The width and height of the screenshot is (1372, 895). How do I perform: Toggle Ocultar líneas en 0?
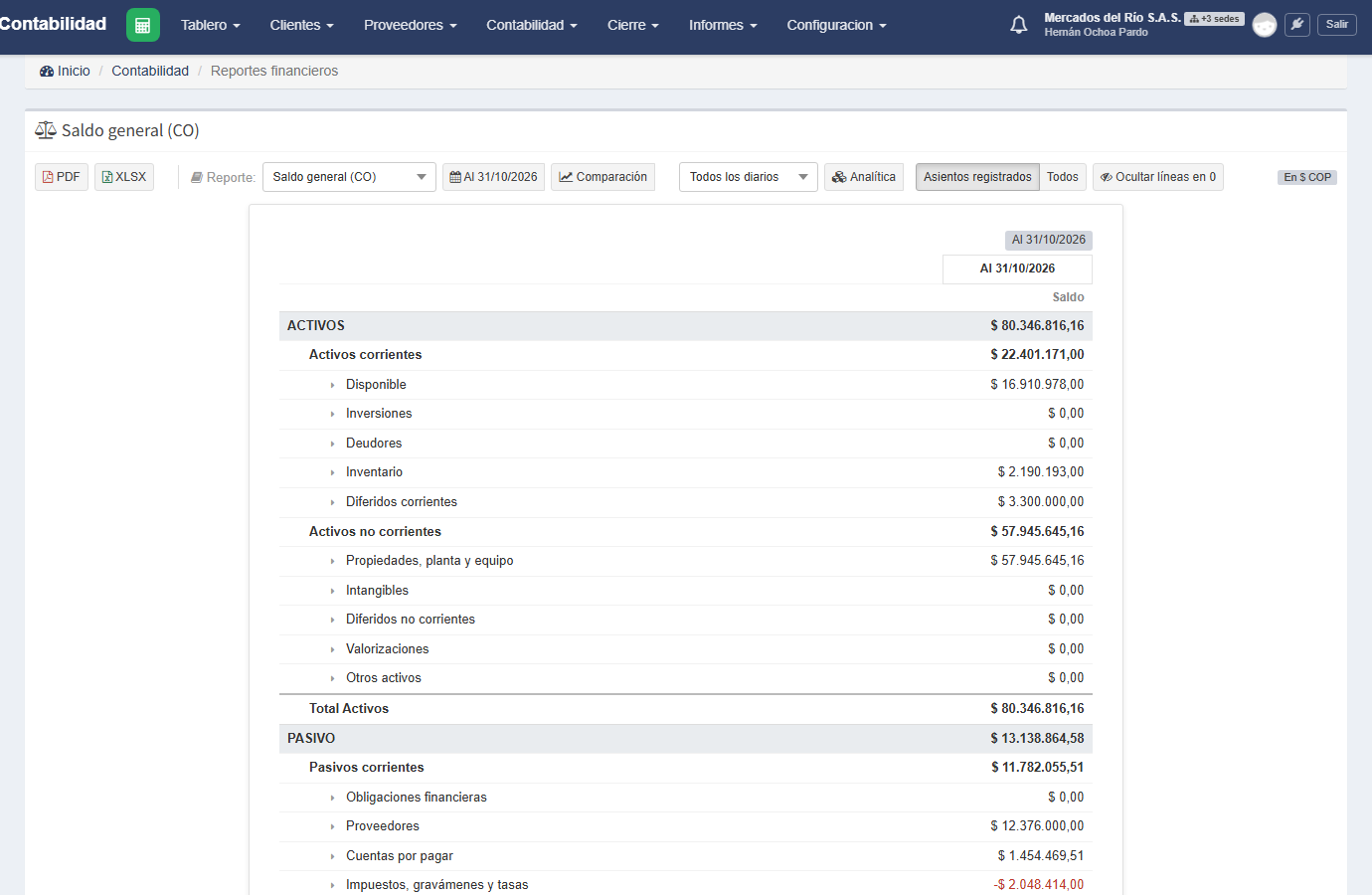(x=1158, y=177)
